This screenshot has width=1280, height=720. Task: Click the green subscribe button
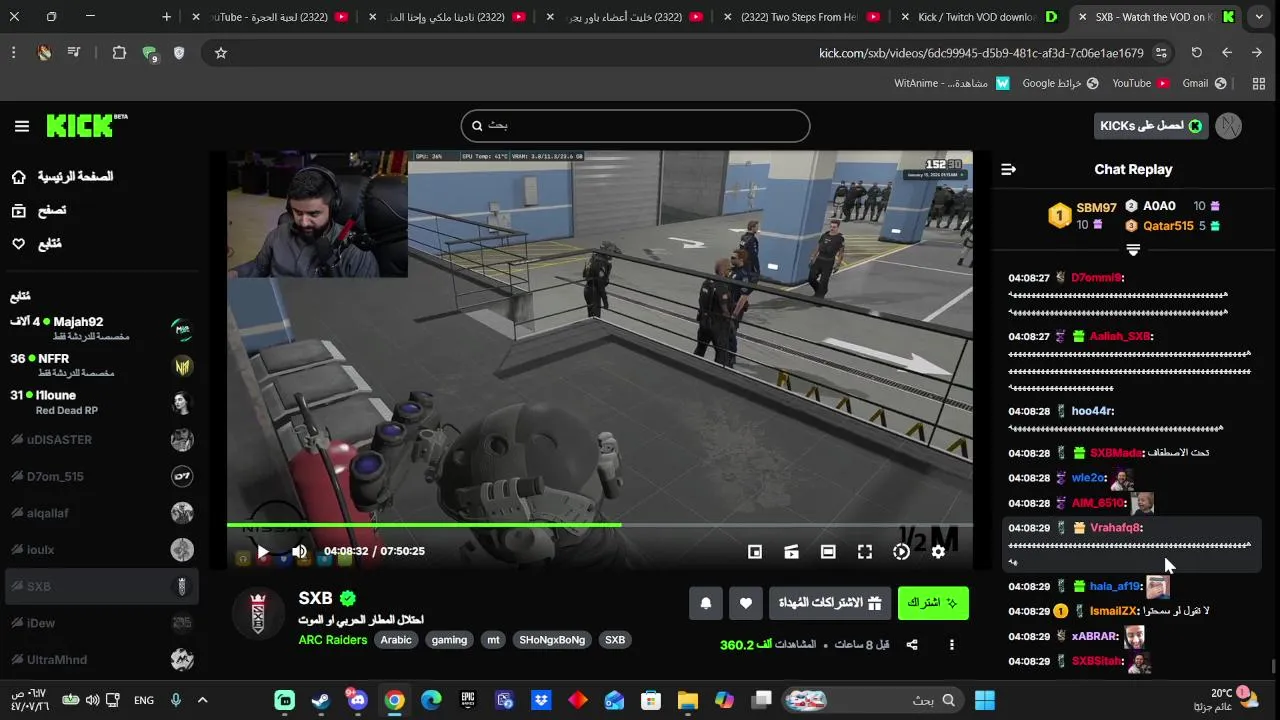(933, 603)
